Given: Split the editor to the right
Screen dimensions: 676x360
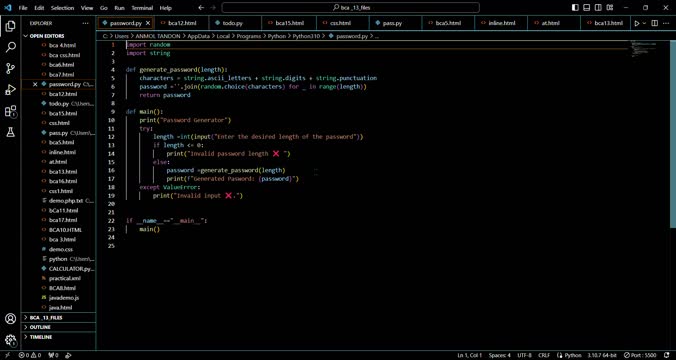Looking at the screenshot, I should (654, 23).
